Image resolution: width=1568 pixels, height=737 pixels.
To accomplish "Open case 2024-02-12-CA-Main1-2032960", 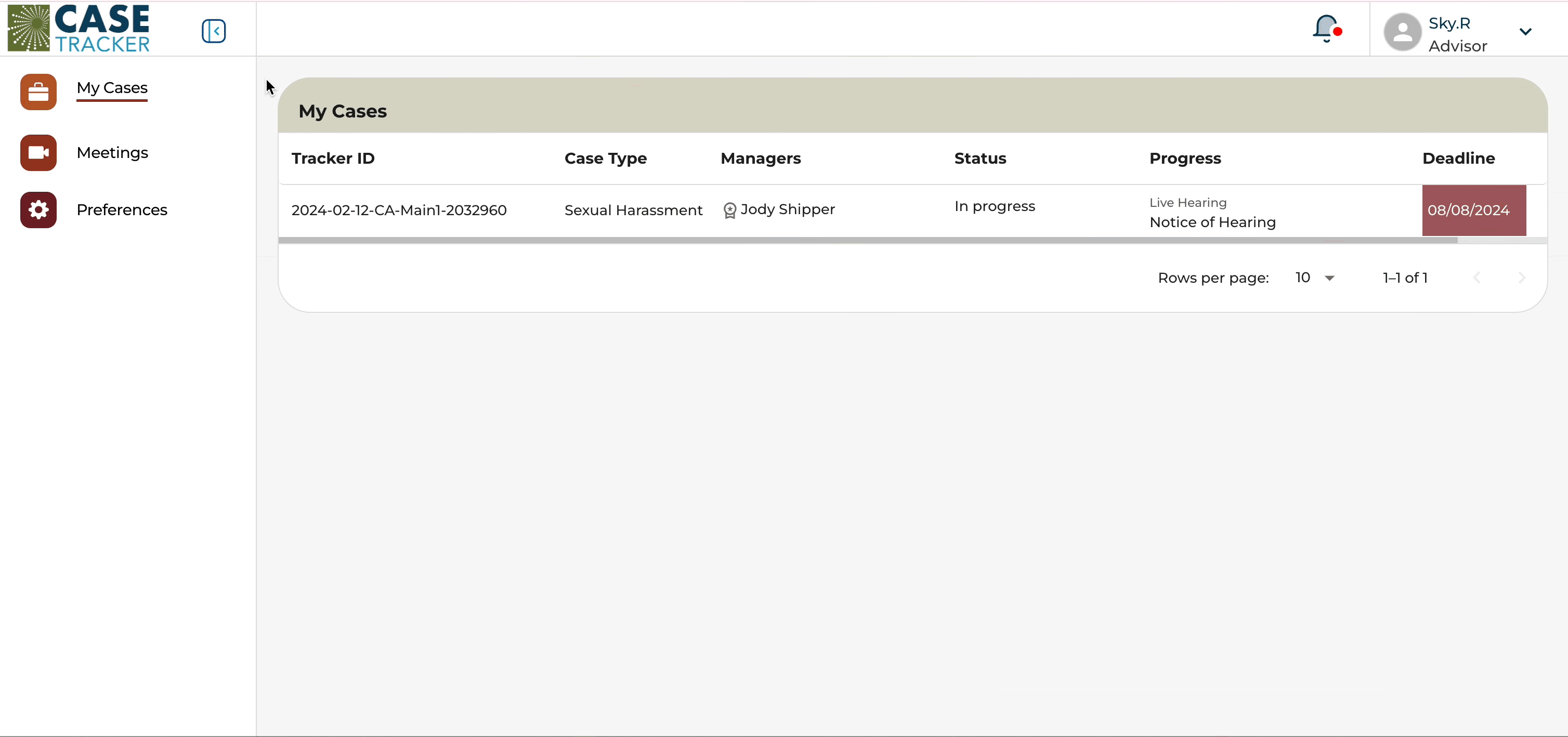I will (x=398, y=209).
